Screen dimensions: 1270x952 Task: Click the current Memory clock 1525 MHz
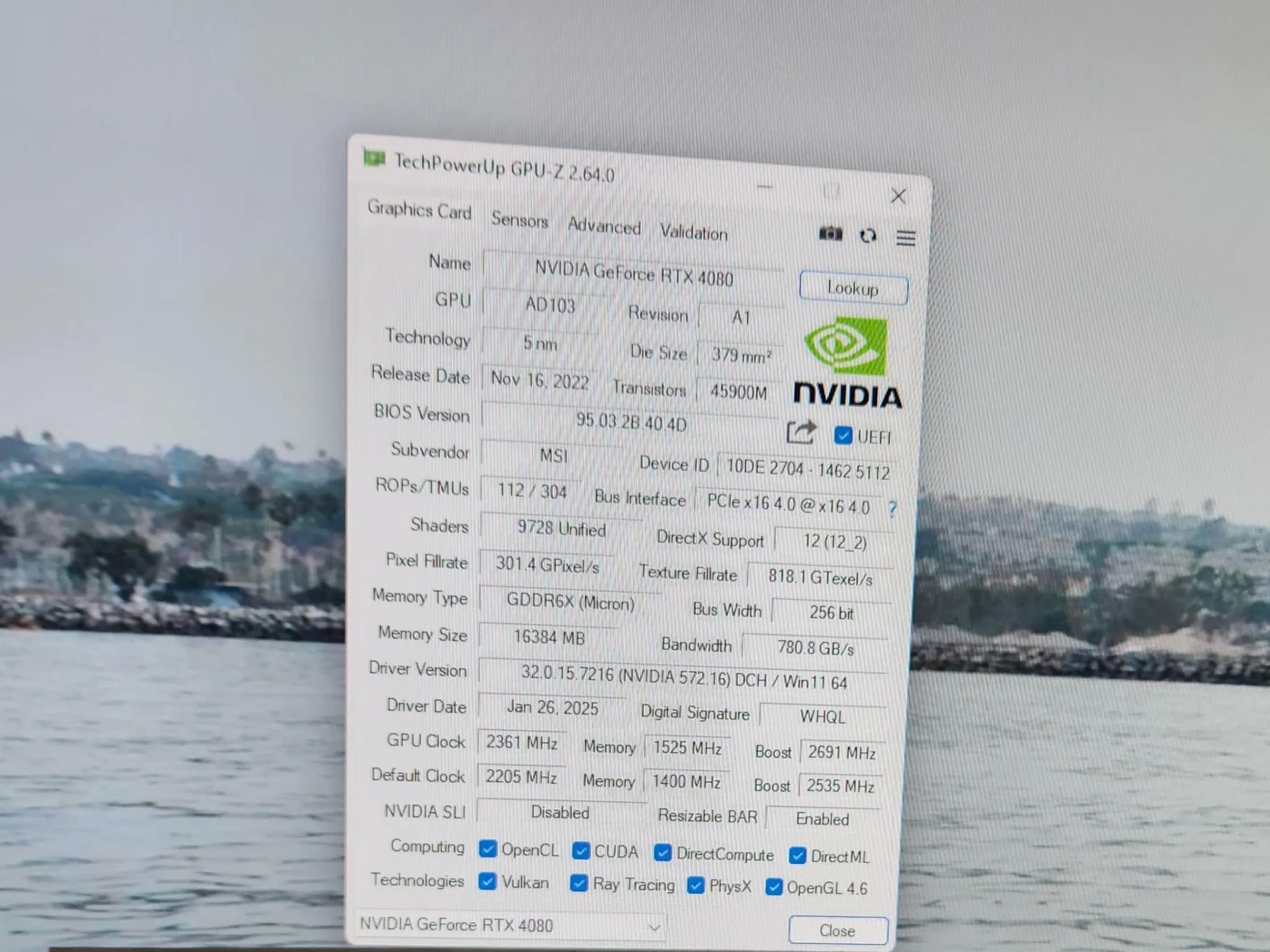click(x=686, y=748)
